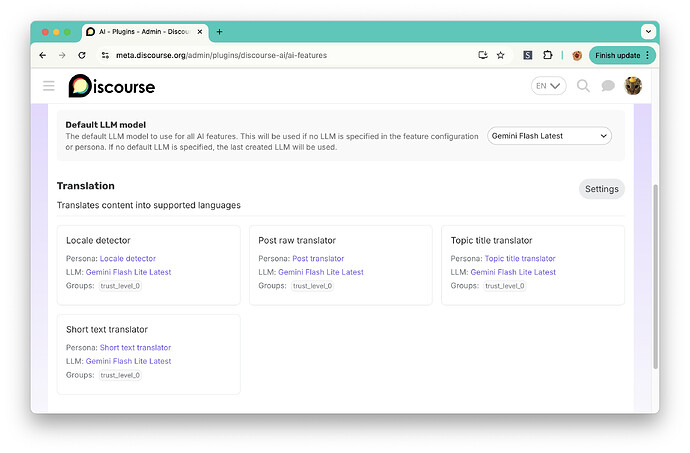Open the S browser extension
690x453 pixels.
[528, 55]
